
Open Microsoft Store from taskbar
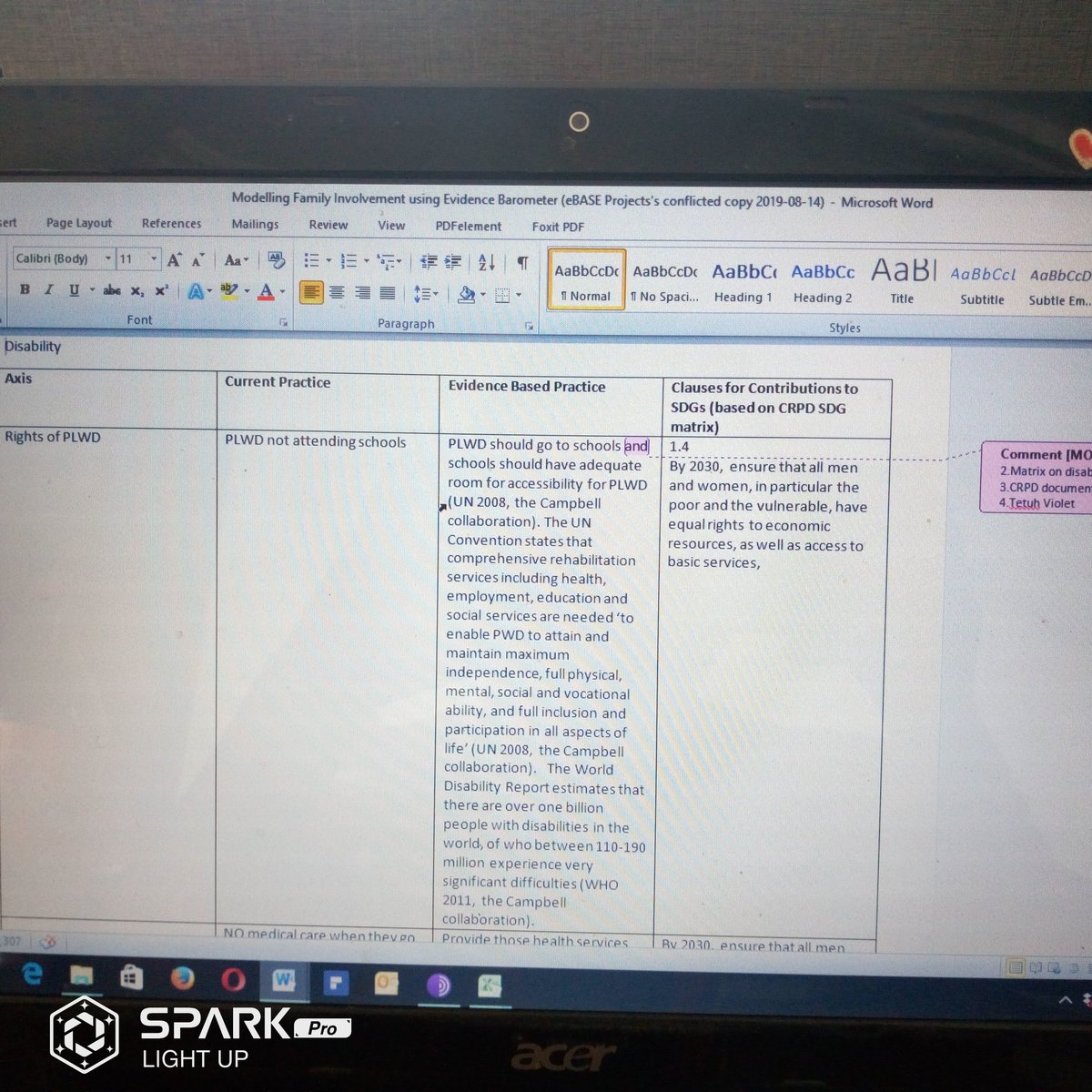(x=132, y=978)
